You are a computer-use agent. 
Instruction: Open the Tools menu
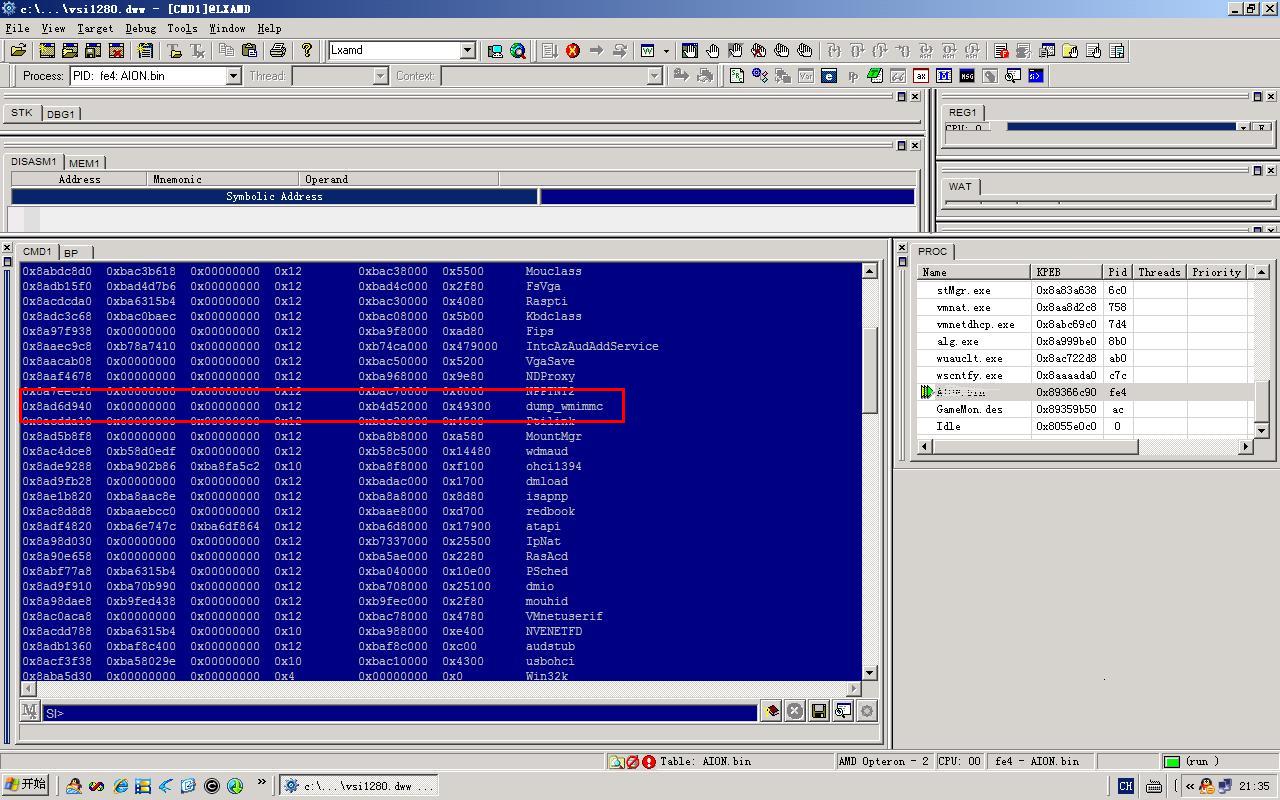point(182,28)
